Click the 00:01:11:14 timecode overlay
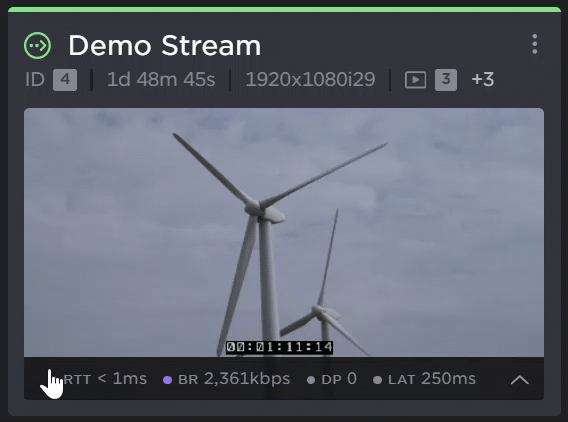 (x=279, y=347)
